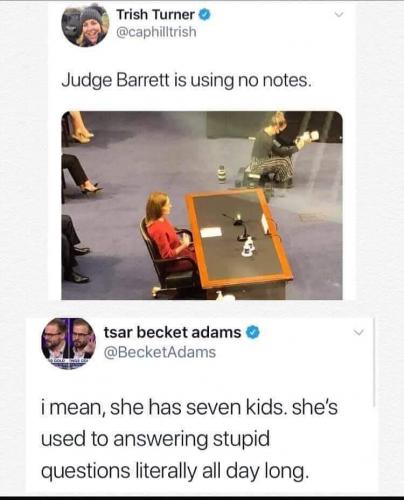Screen dimensions: 404x500
Task: Click the woman in red seated at the desk
Action: click(x=168, y=230)
